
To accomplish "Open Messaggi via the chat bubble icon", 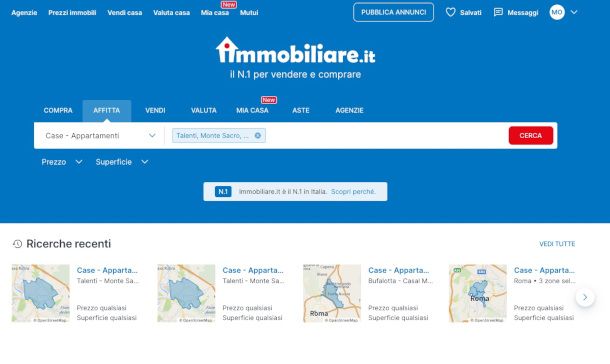I will pyautogui.click(x=498, y=12).
